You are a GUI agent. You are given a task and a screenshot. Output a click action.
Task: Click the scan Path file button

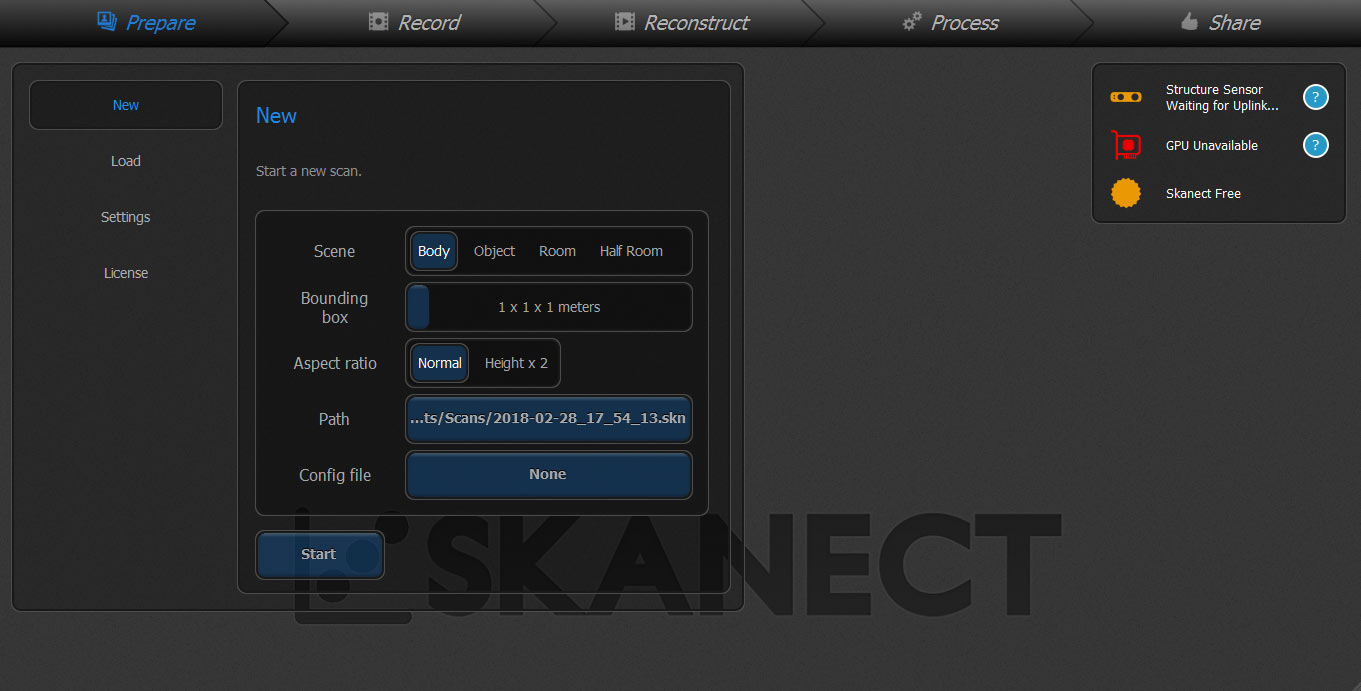[x=549, y=419]
